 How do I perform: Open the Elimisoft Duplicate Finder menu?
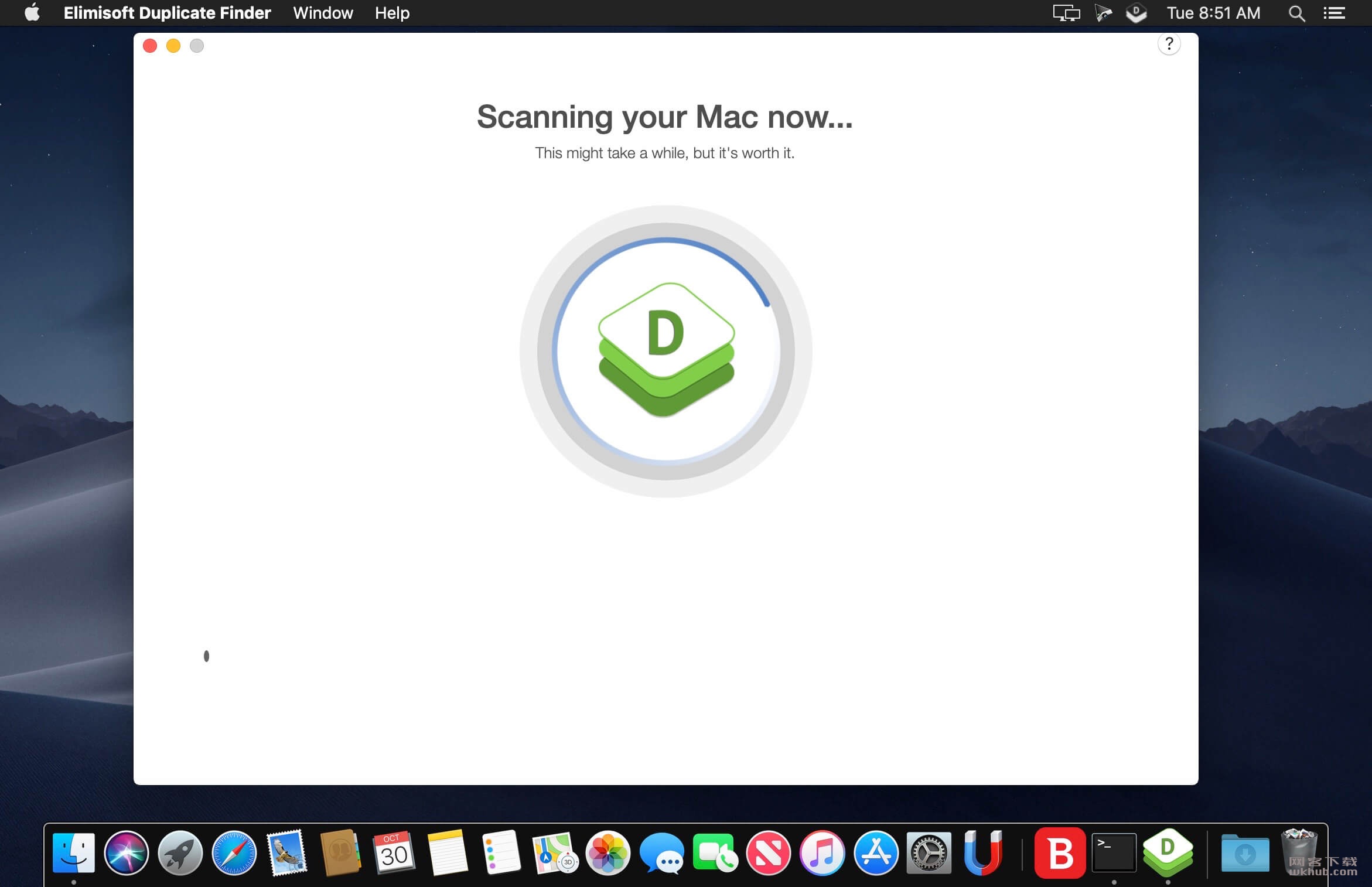tap(167, 12)
